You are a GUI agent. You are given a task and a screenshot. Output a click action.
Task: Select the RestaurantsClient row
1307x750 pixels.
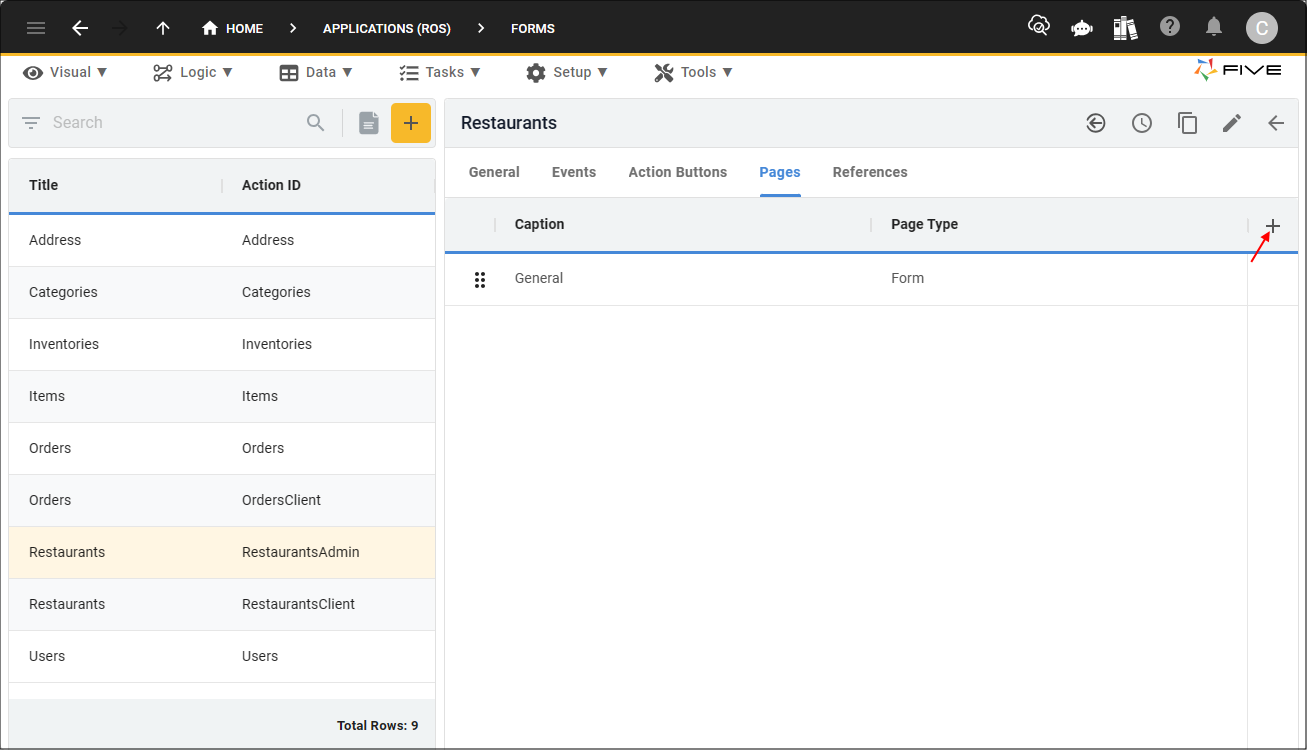point(222,605)
